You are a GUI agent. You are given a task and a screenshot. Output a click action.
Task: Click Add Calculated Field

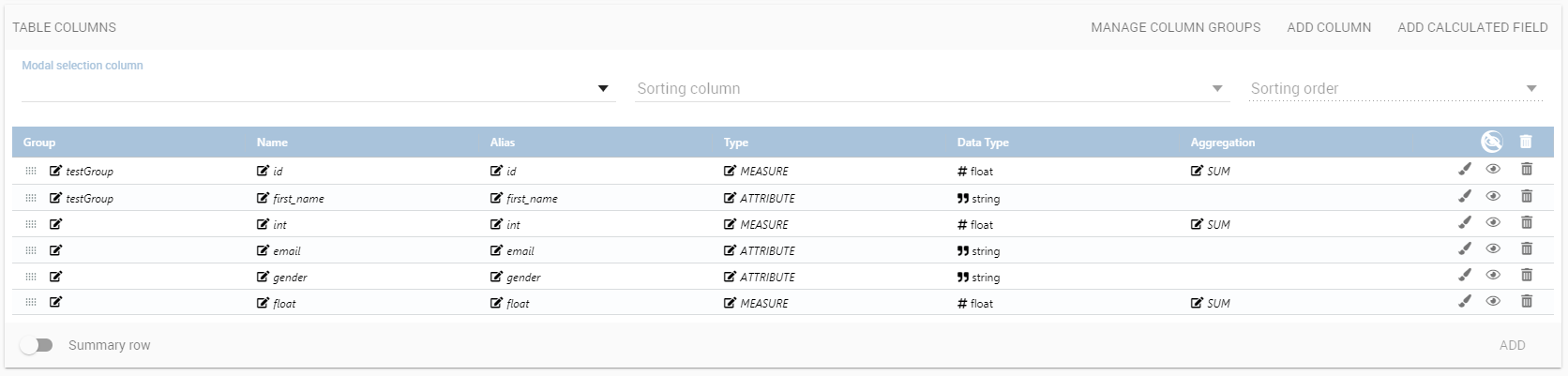1472,27
